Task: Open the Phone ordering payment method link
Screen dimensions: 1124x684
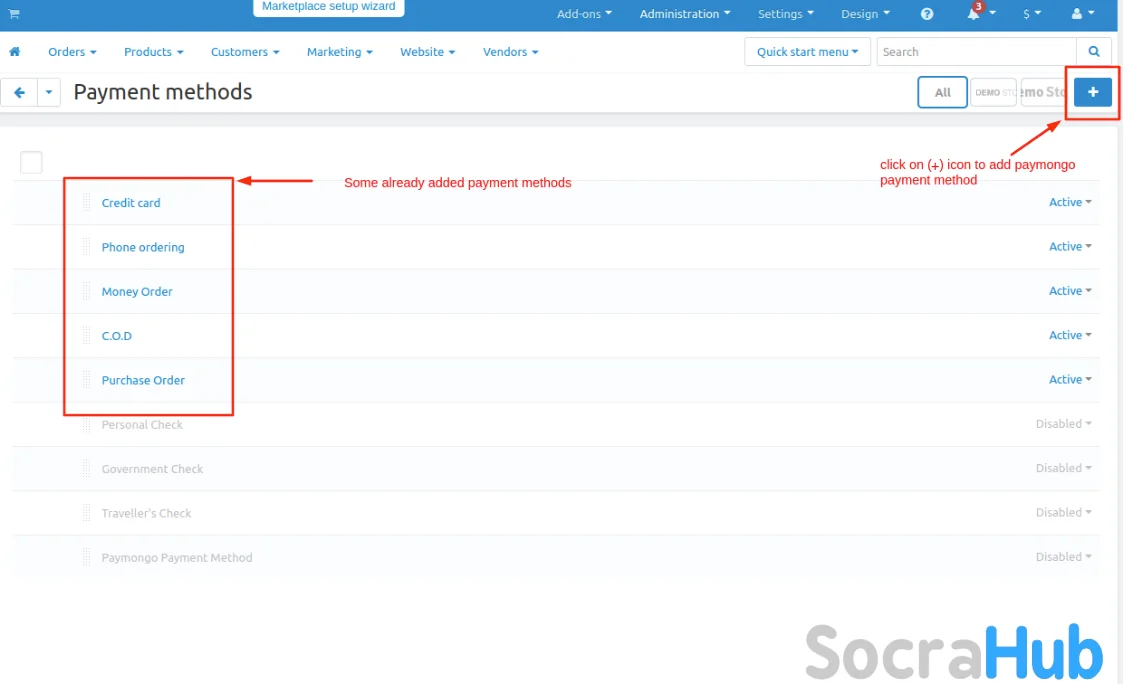Action: click(x=143, y=247)
